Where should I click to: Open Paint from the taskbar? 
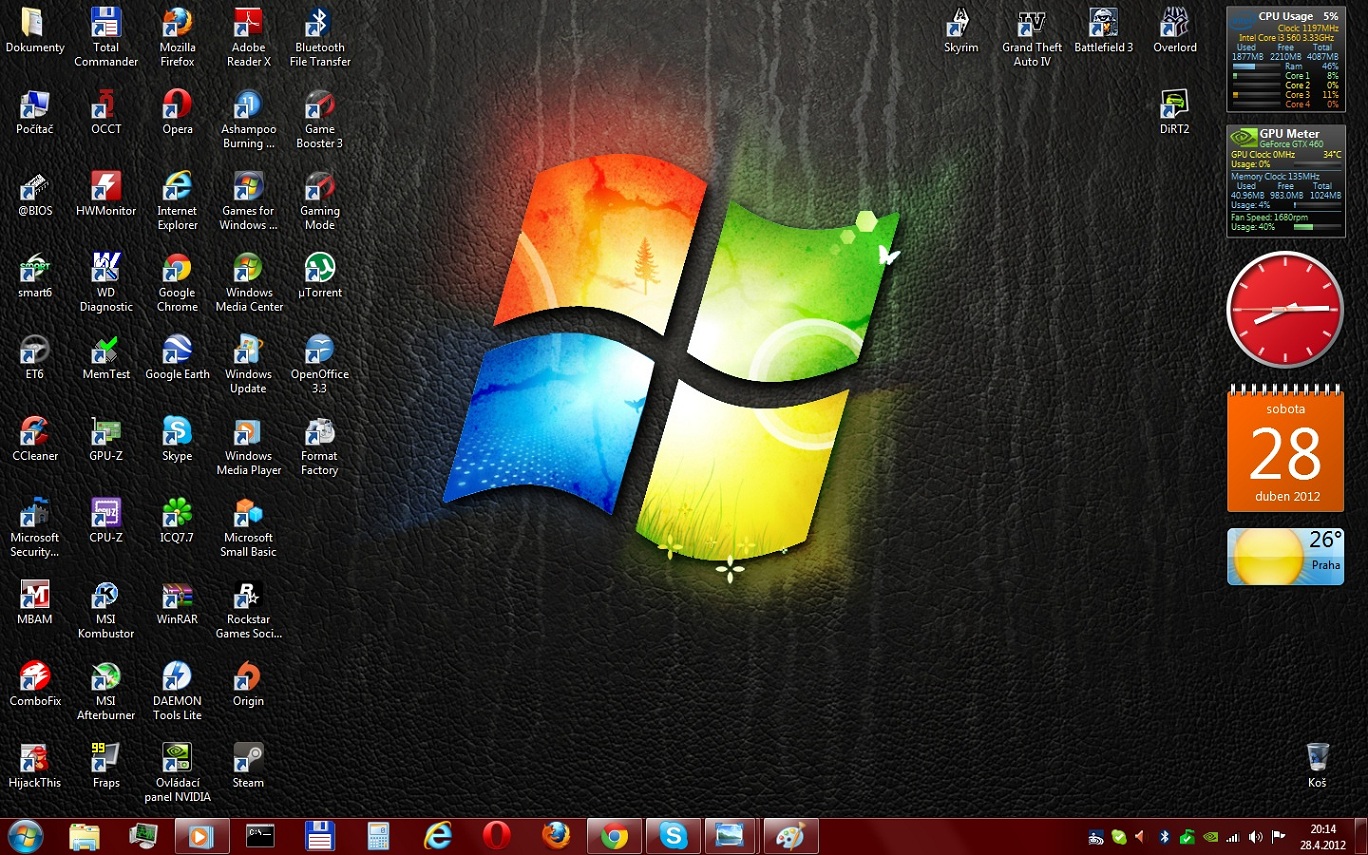[790, 836]
